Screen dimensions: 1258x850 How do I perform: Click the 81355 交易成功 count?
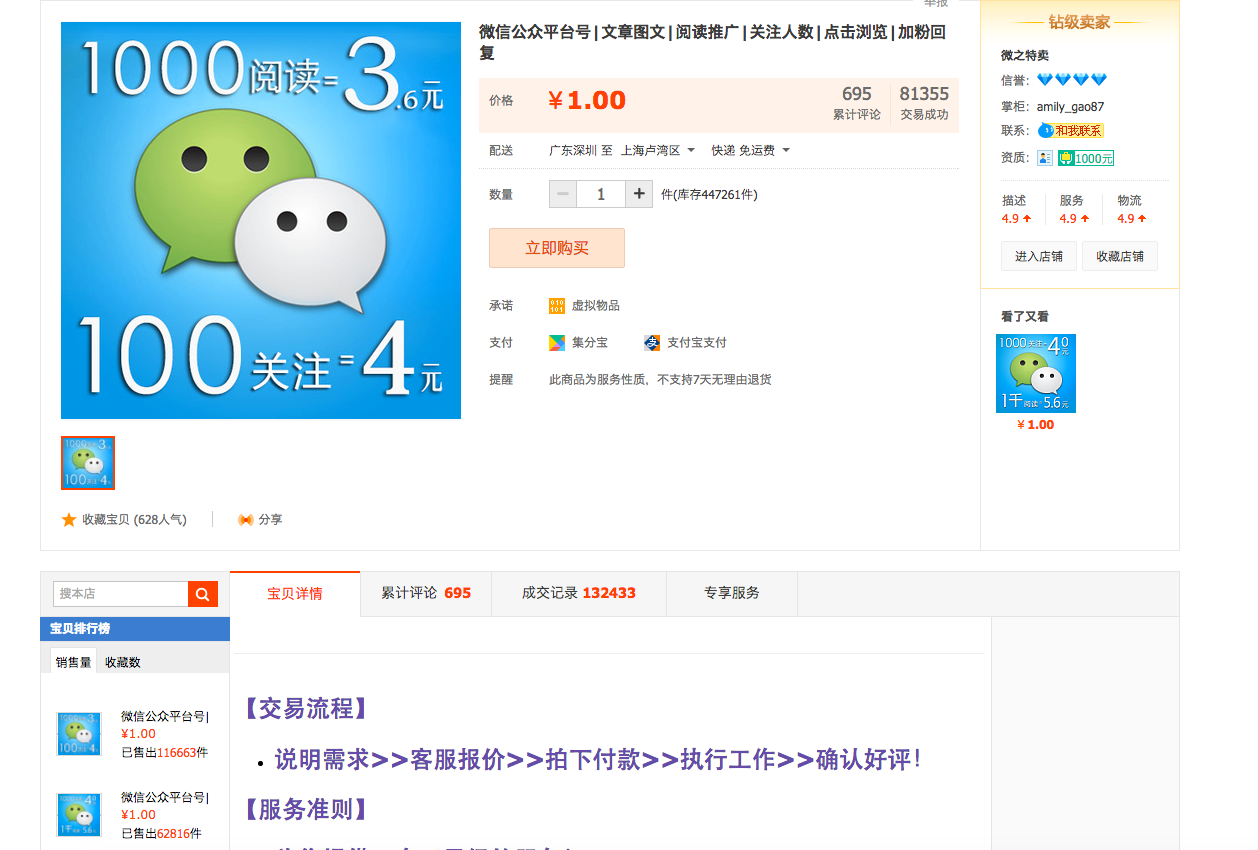[x=924, y=104]
